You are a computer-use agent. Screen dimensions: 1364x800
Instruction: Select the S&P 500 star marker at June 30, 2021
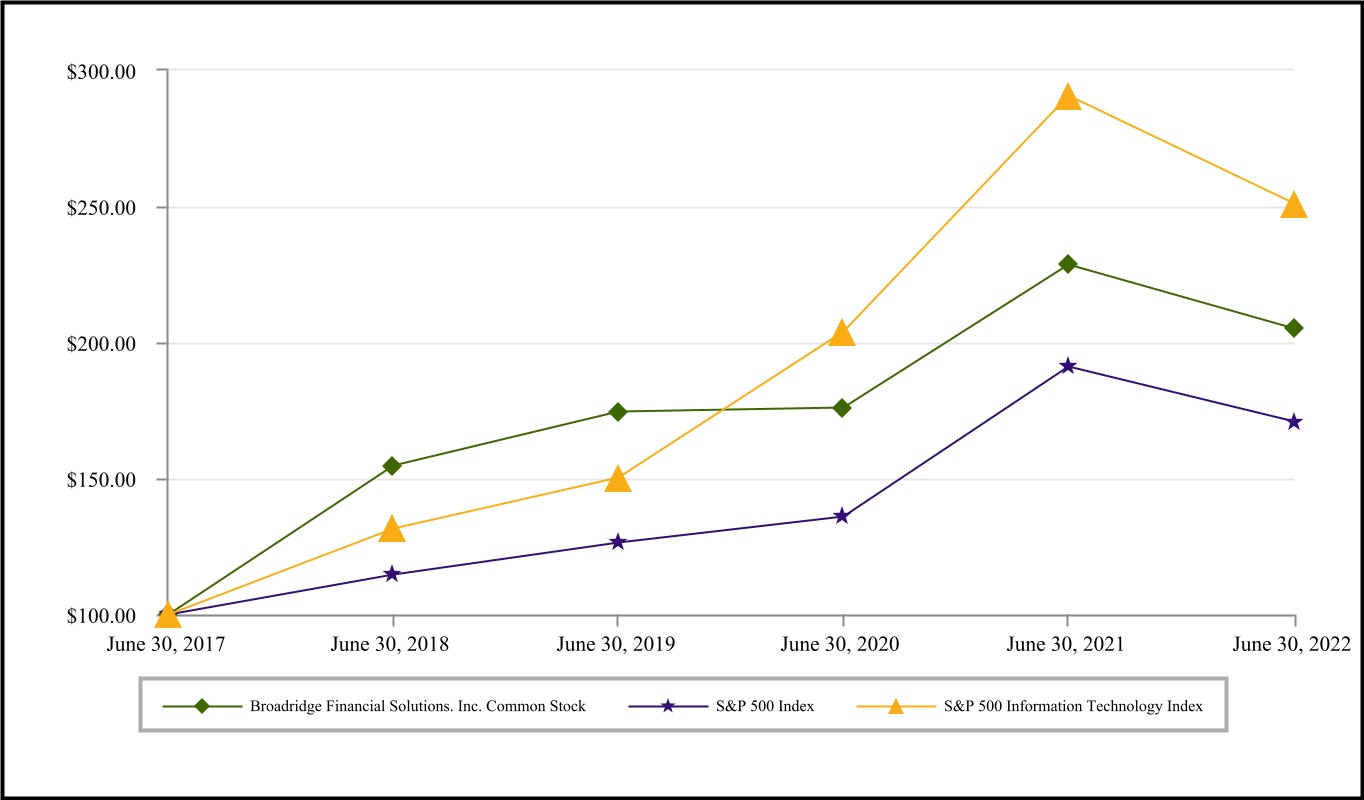1068,366
